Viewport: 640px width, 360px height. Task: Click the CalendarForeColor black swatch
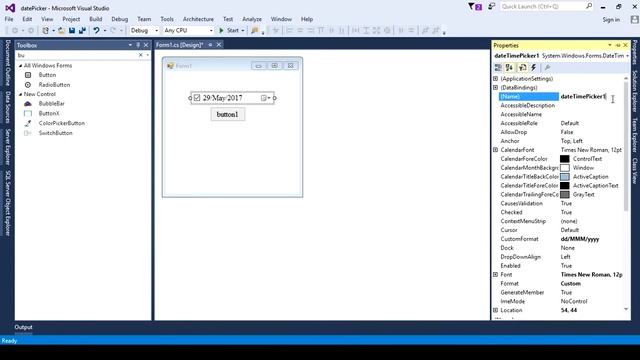564,159
